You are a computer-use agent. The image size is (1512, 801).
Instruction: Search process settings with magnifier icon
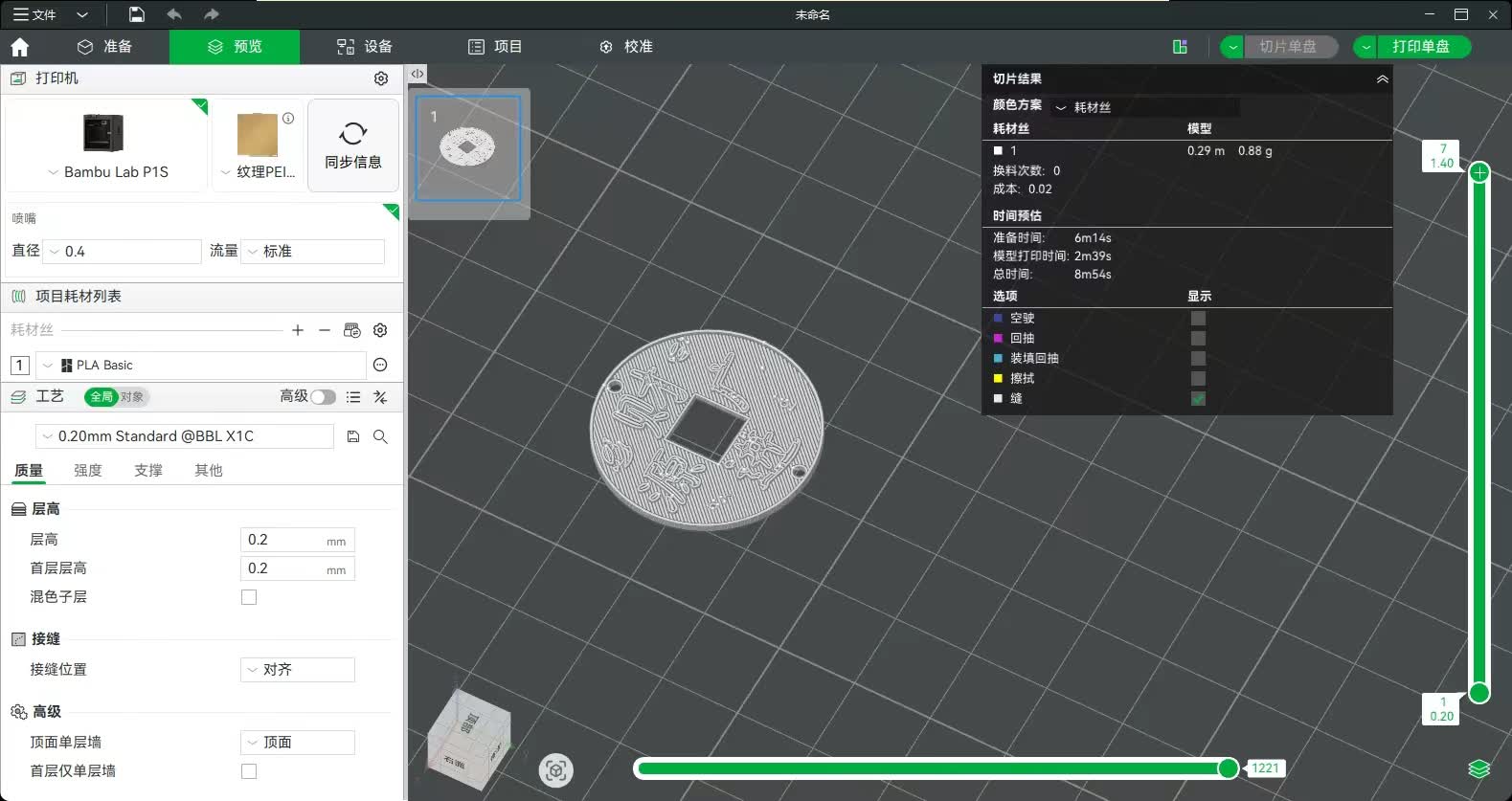click(380, 436)
